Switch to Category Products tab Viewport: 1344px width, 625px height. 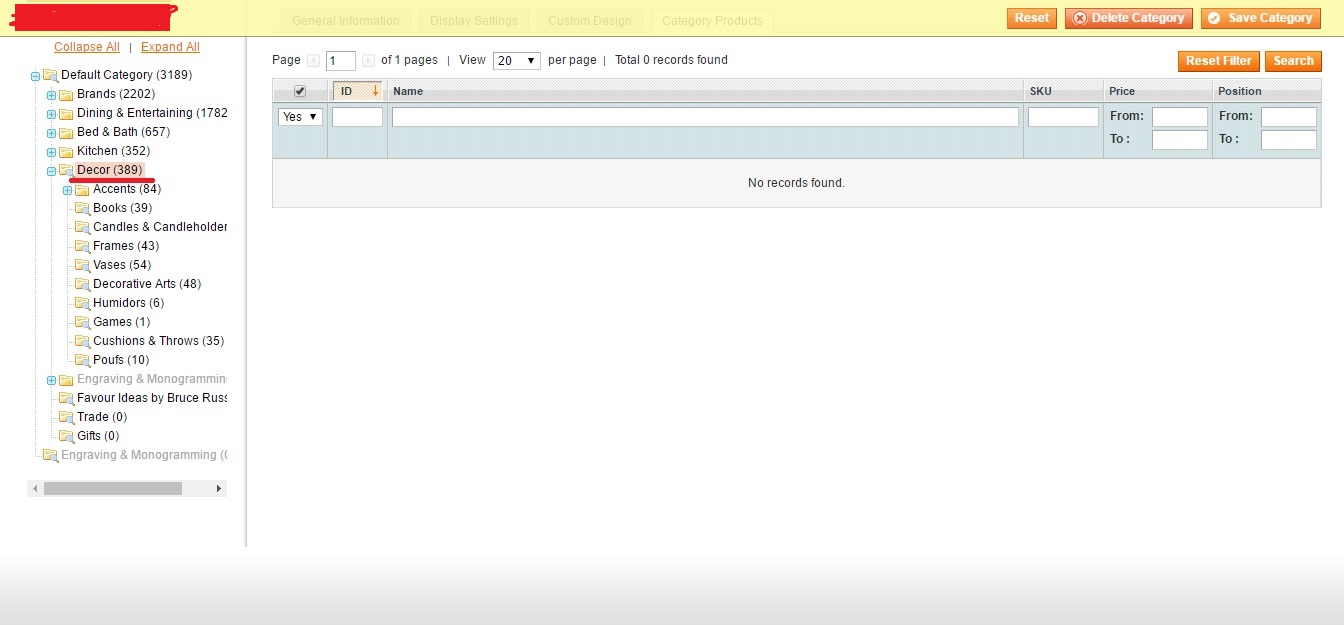(x=712, y=20)
